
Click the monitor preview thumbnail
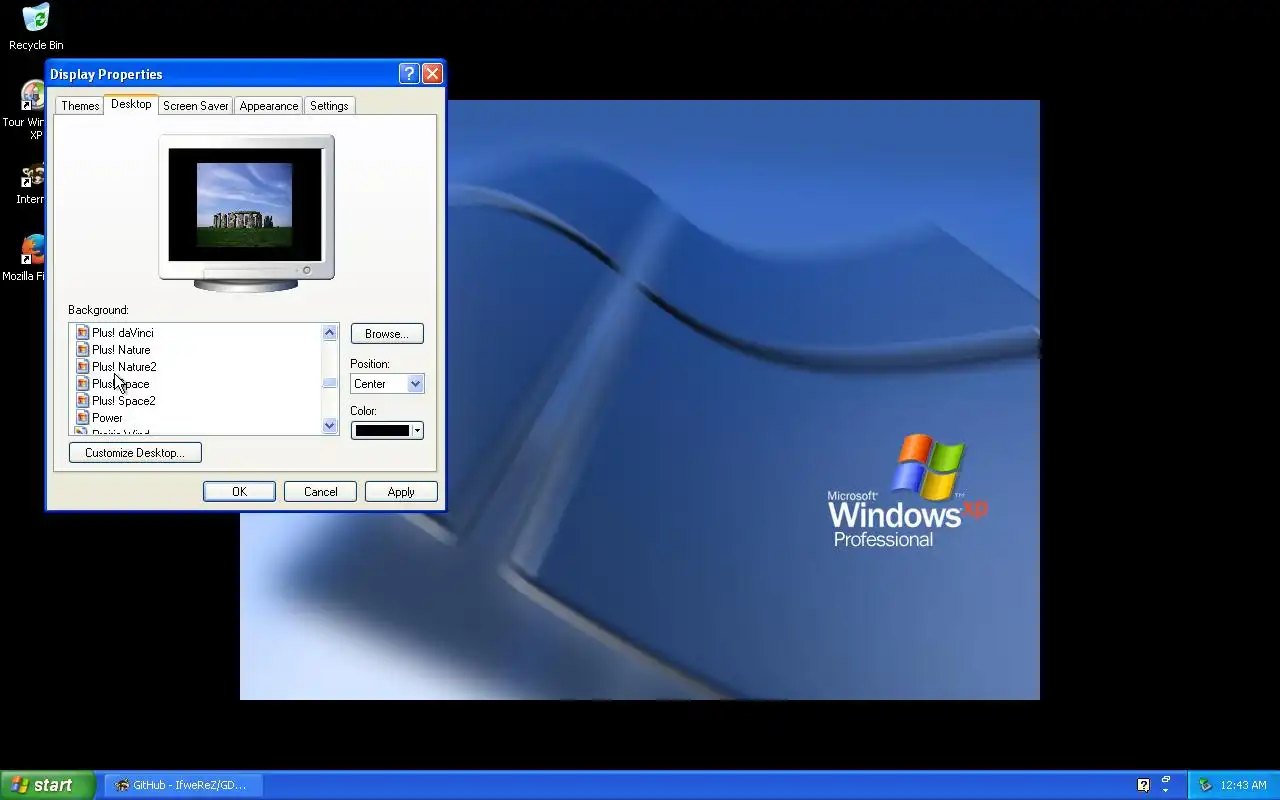[245, 205]
